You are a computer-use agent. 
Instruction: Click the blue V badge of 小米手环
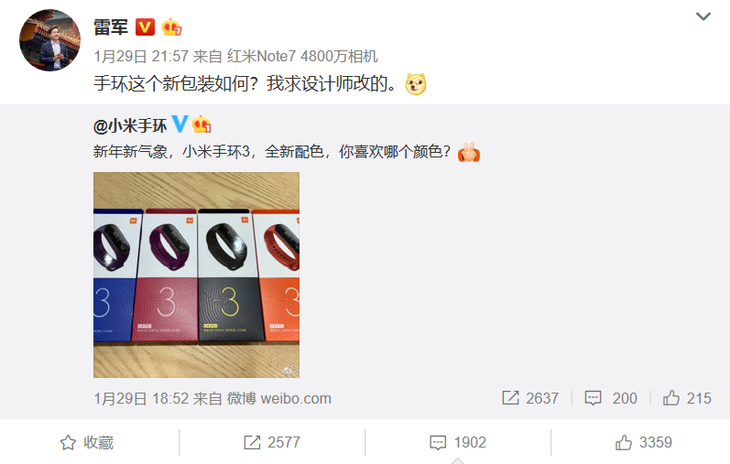coord(180,124)
